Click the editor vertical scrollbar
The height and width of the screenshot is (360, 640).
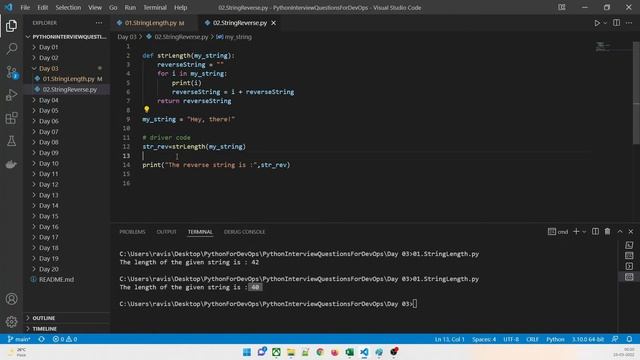coord(636,93)
